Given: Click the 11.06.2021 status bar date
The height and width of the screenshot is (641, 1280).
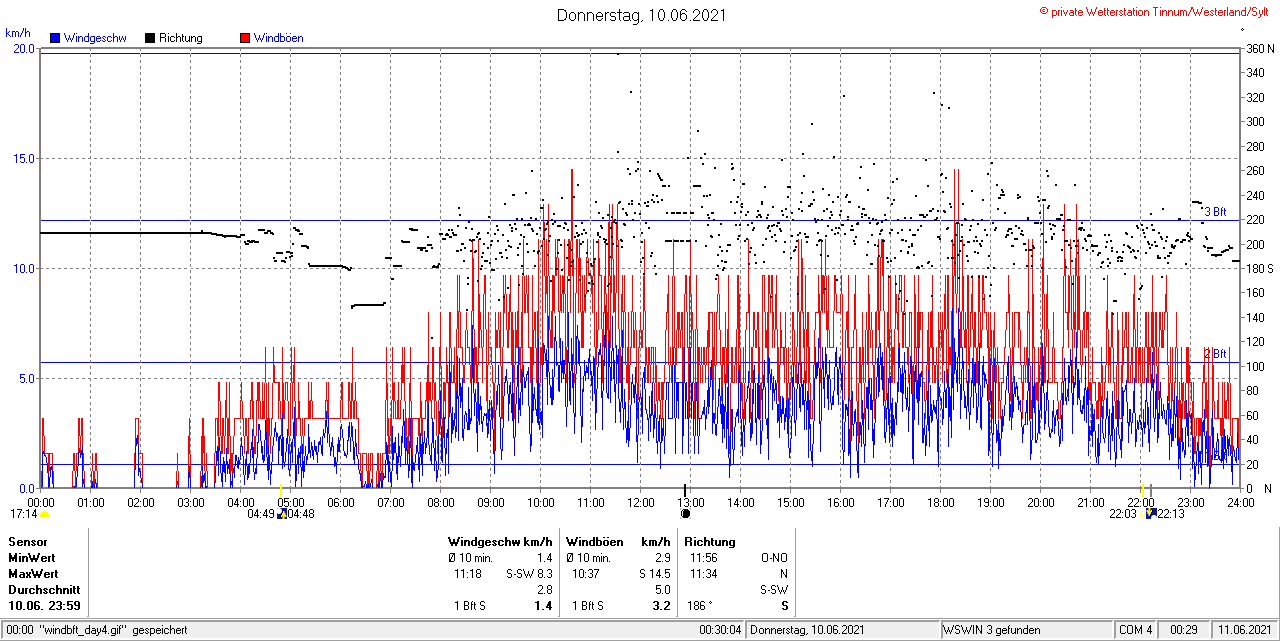Looking at the screenshot, I should (x=1244, y=630).
